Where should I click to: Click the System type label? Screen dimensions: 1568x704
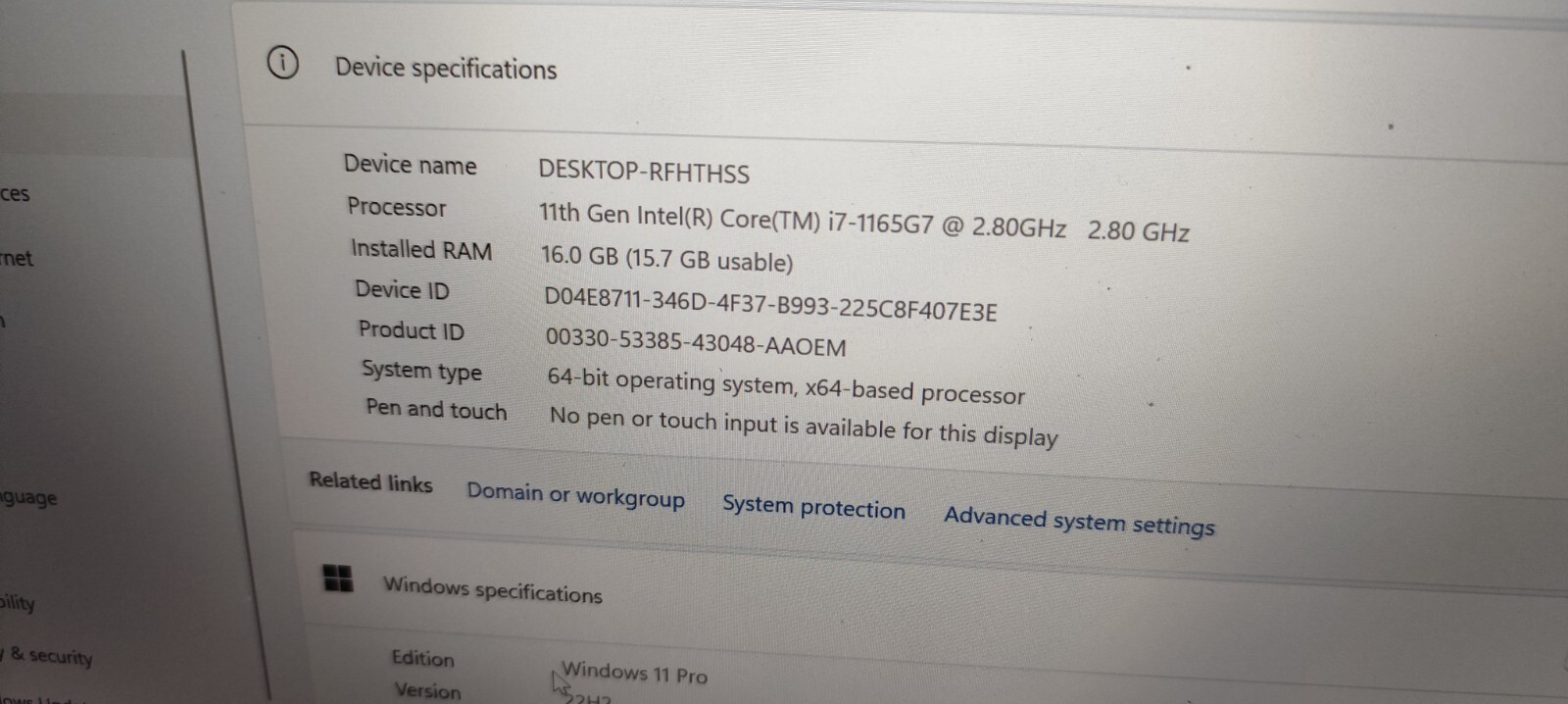(x=421, y=371)
